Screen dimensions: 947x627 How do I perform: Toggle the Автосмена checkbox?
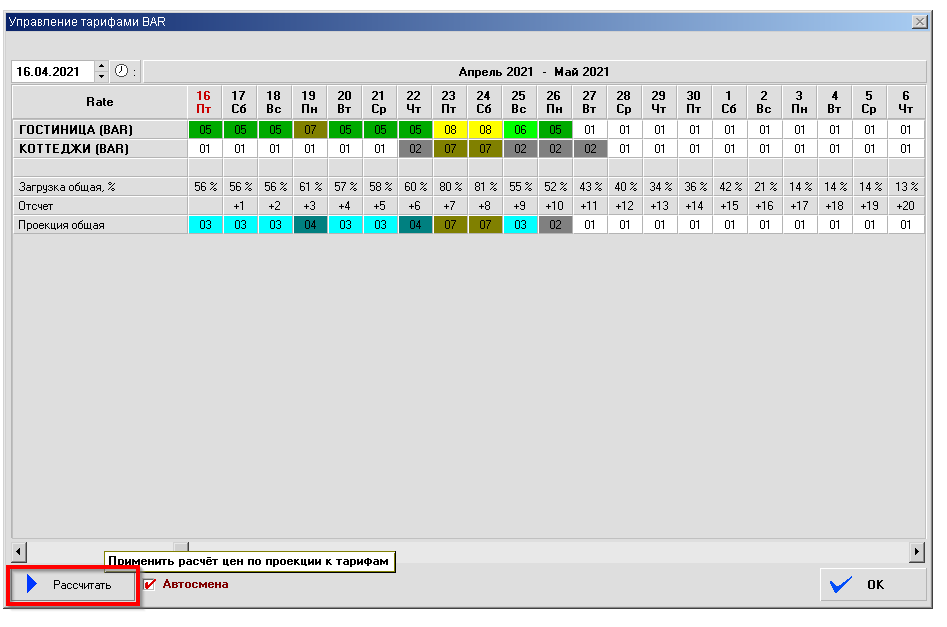(x=151, y=584)
